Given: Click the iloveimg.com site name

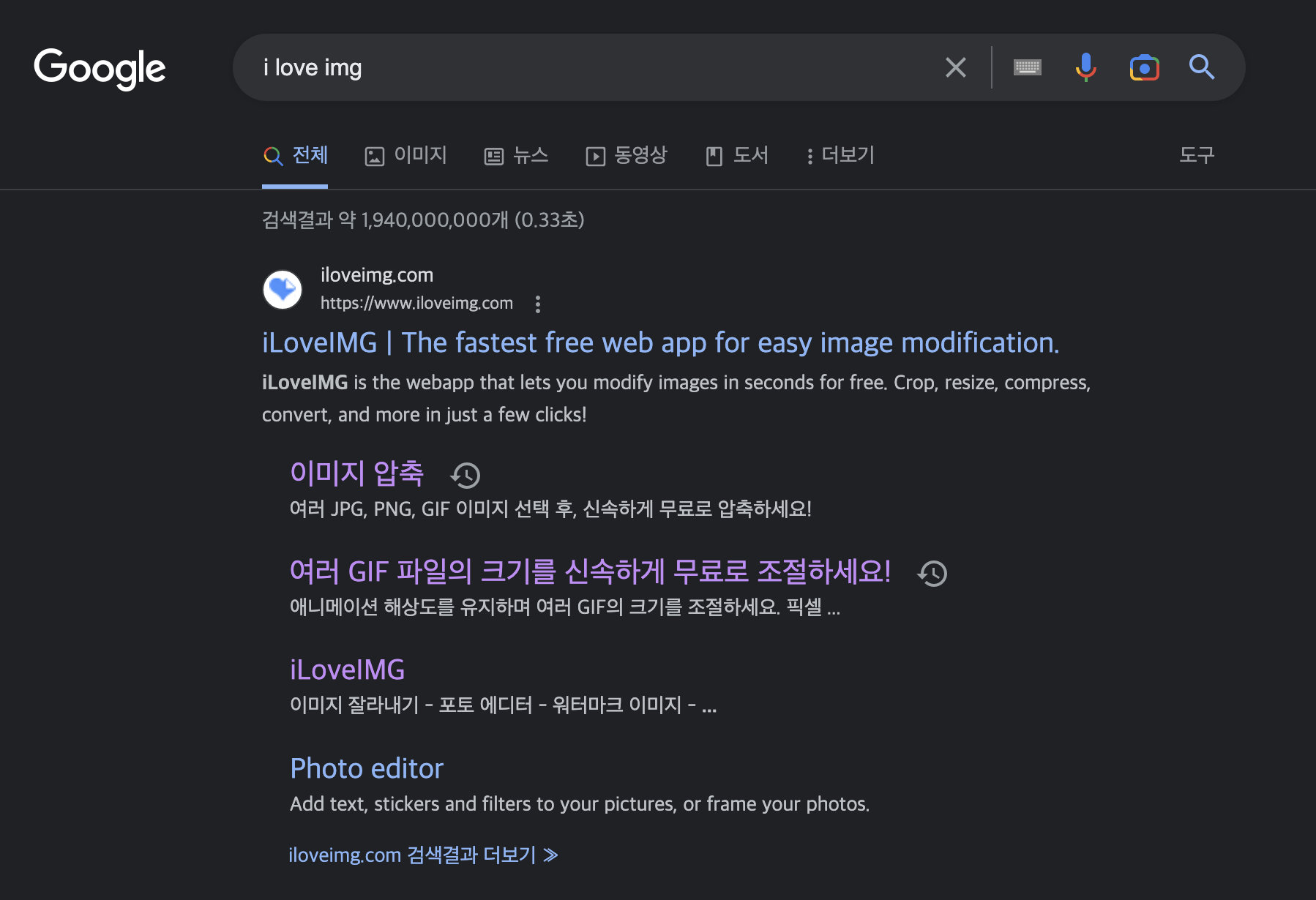Looking at the screenshot, I should (x=377, y=275).
